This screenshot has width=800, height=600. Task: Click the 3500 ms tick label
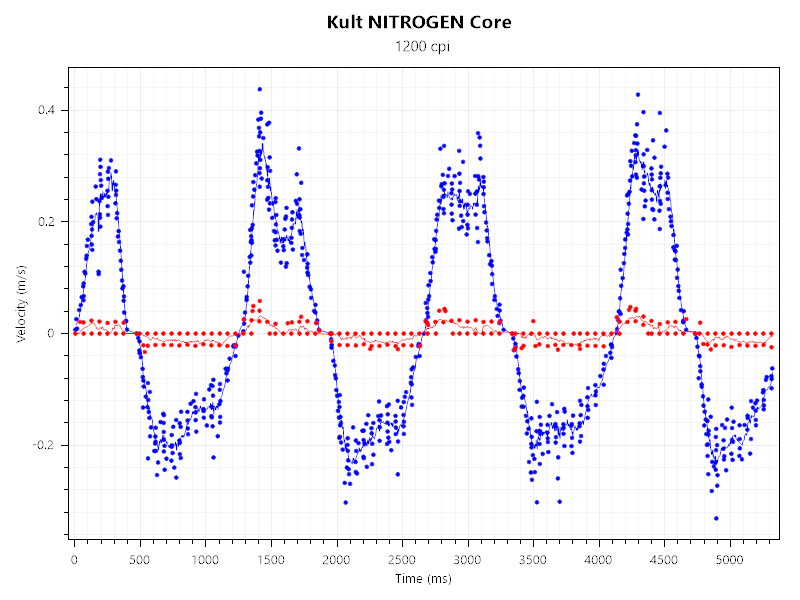click(534, 559)
